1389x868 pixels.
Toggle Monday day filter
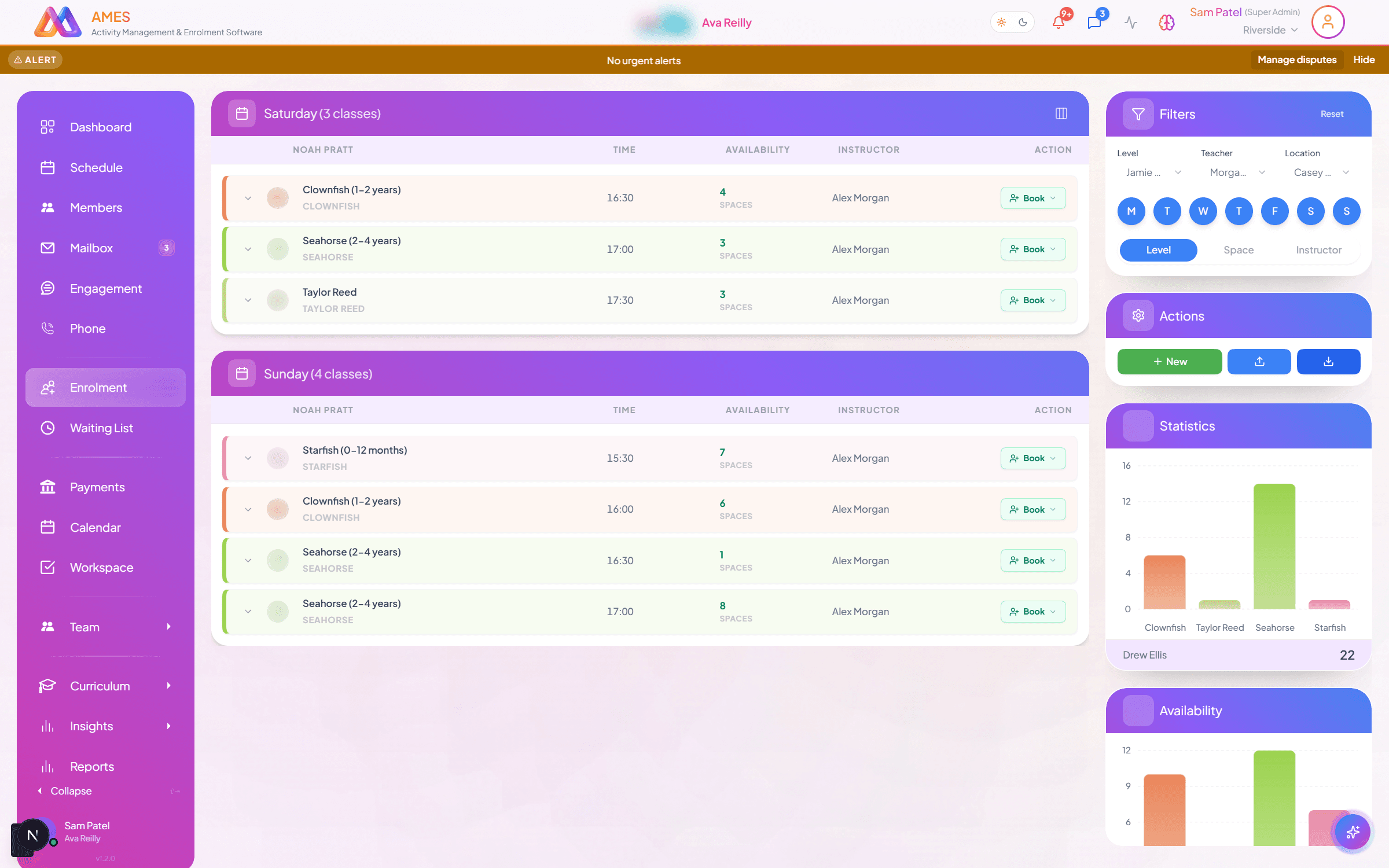1131,211
